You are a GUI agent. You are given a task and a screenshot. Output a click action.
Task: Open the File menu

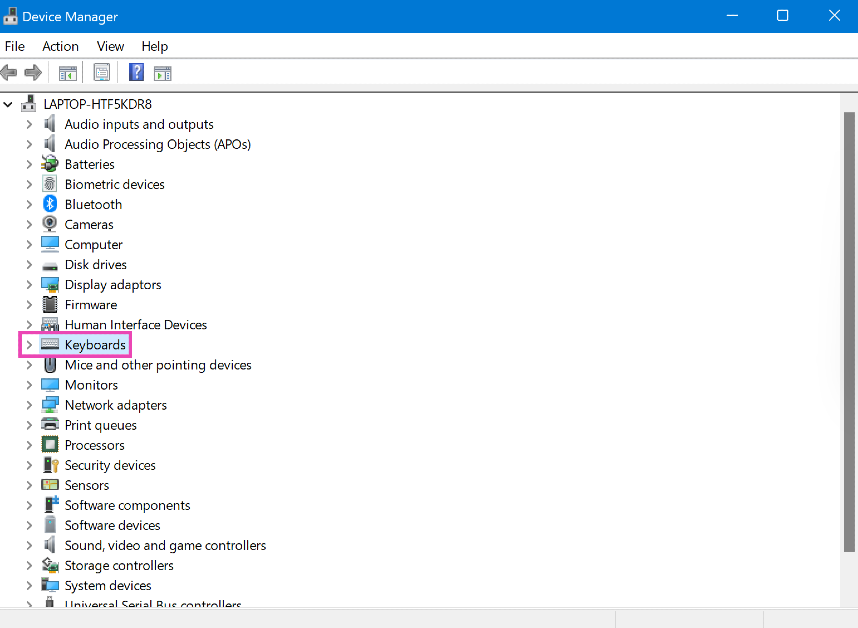15,46
